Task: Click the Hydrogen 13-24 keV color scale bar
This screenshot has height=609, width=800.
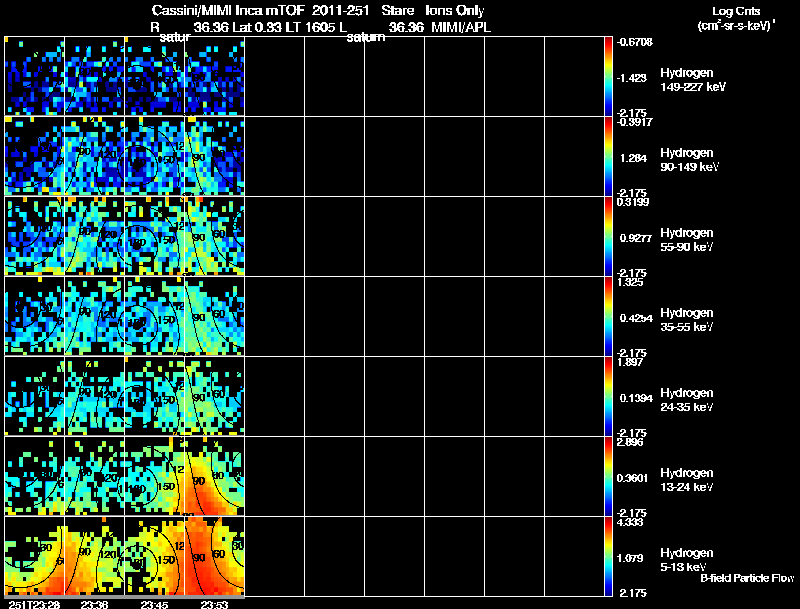Action: click(608, 476)
